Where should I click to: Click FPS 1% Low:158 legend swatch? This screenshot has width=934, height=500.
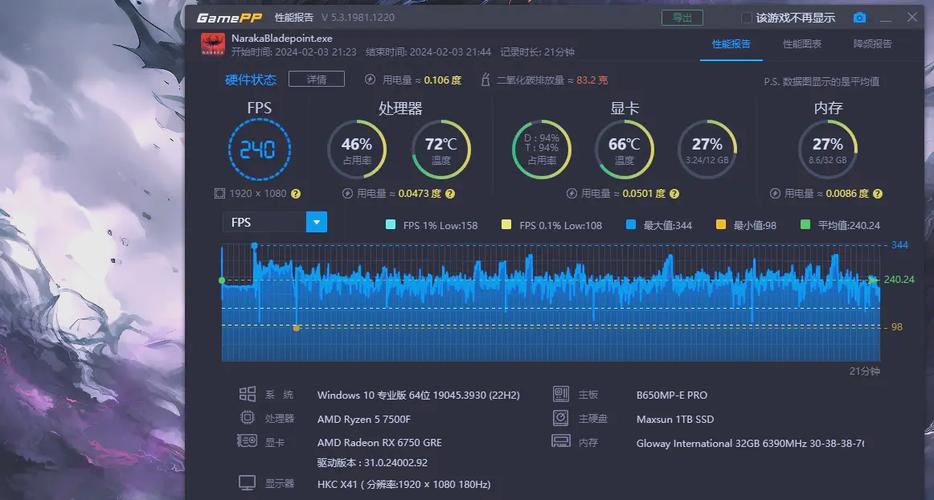point(391,225)
